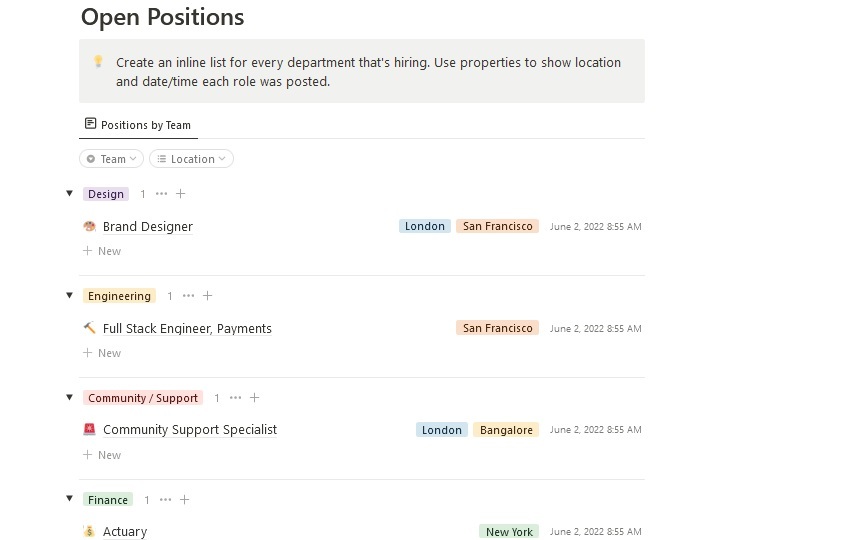The height and width of the screenshot is (540, 856).
Task: Collapse the Design group
Action: tap(69, 194)
